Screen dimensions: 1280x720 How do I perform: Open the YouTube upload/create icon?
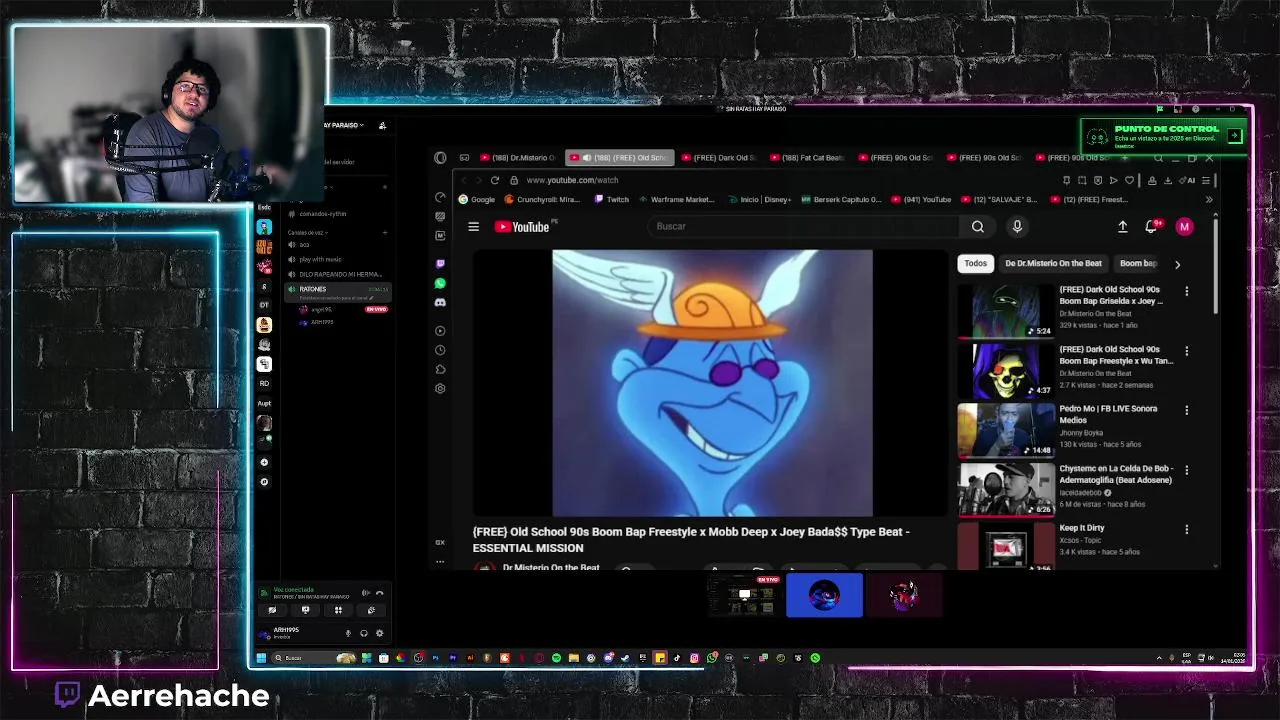(1122, 227)
